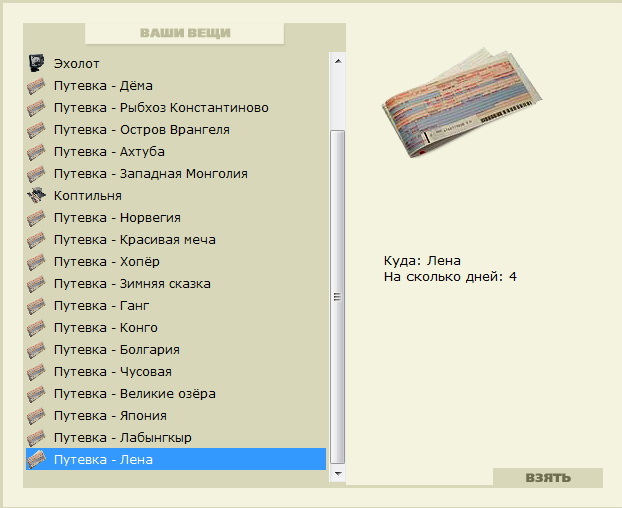This screenshot has height=508, width=622.
Task: Click the ticket icon beside Остров Врангеля
Action: (x=36, y=130)
